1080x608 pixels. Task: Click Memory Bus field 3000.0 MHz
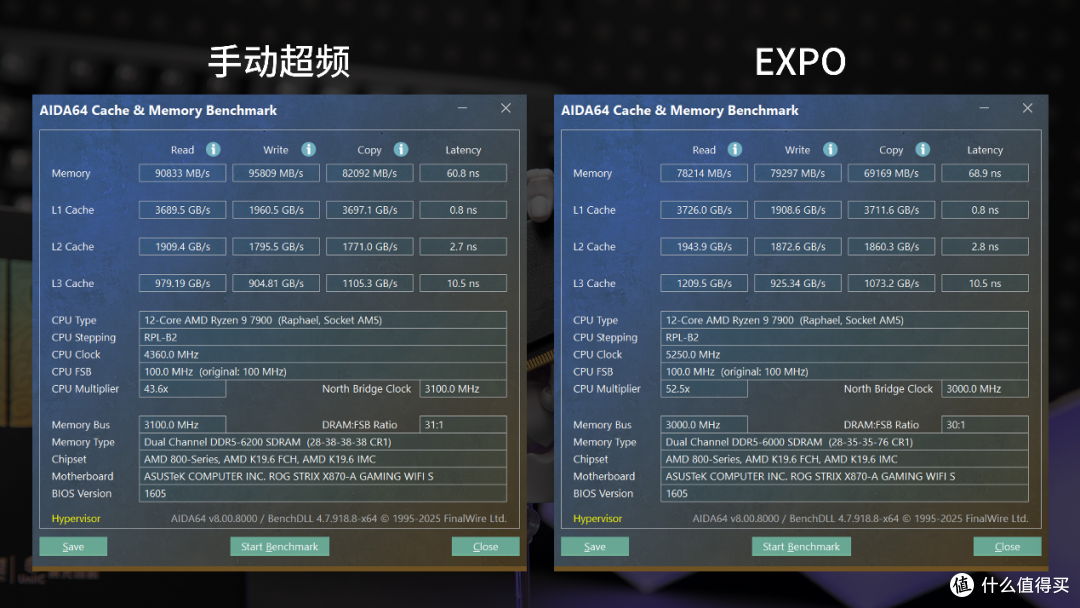coord(704,424)
